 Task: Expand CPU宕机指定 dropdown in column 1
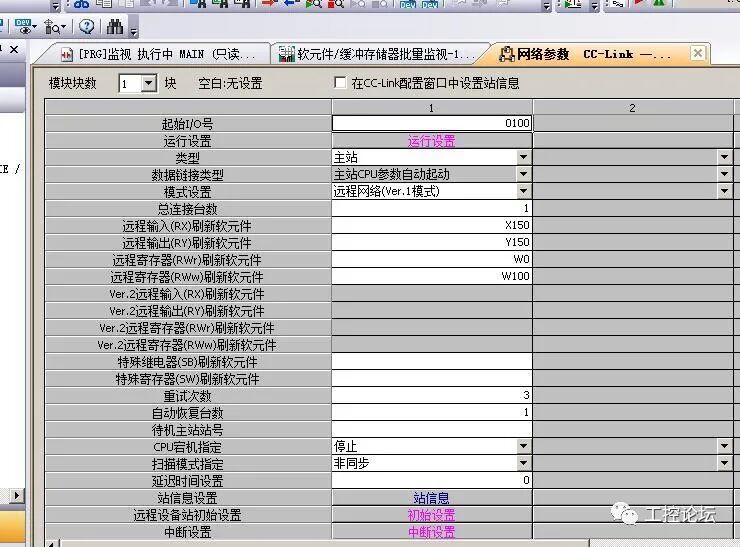(x=523, y=446)
